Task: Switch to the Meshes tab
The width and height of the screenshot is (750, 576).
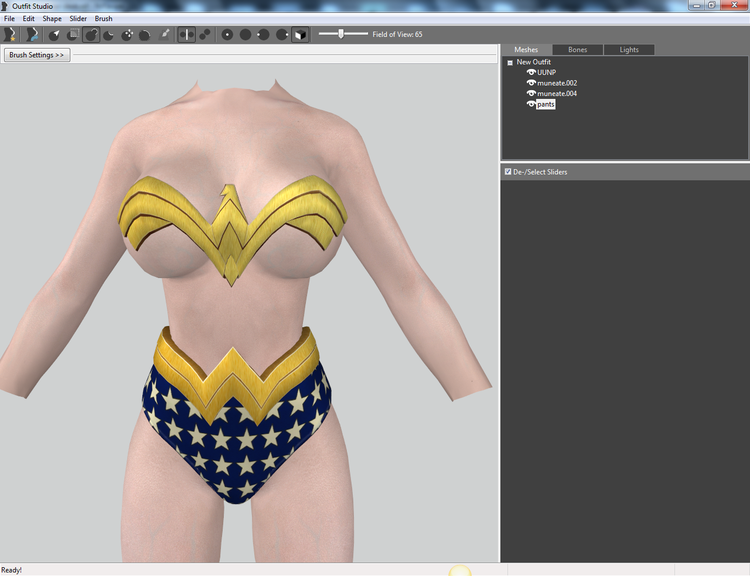Action: 526,50
